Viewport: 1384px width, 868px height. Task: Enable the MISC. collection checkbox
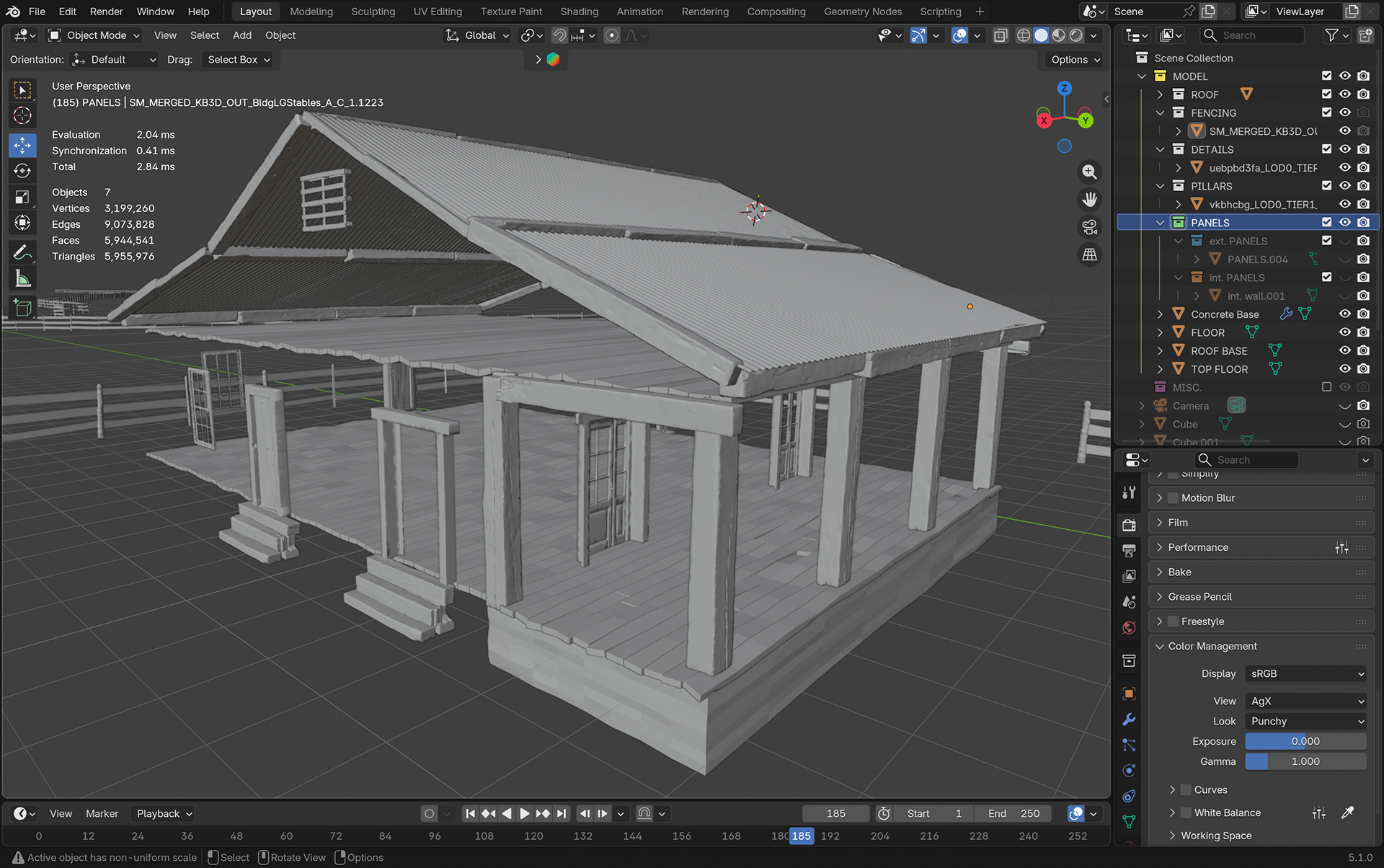pyautogui.click(x=1326, y=387)
